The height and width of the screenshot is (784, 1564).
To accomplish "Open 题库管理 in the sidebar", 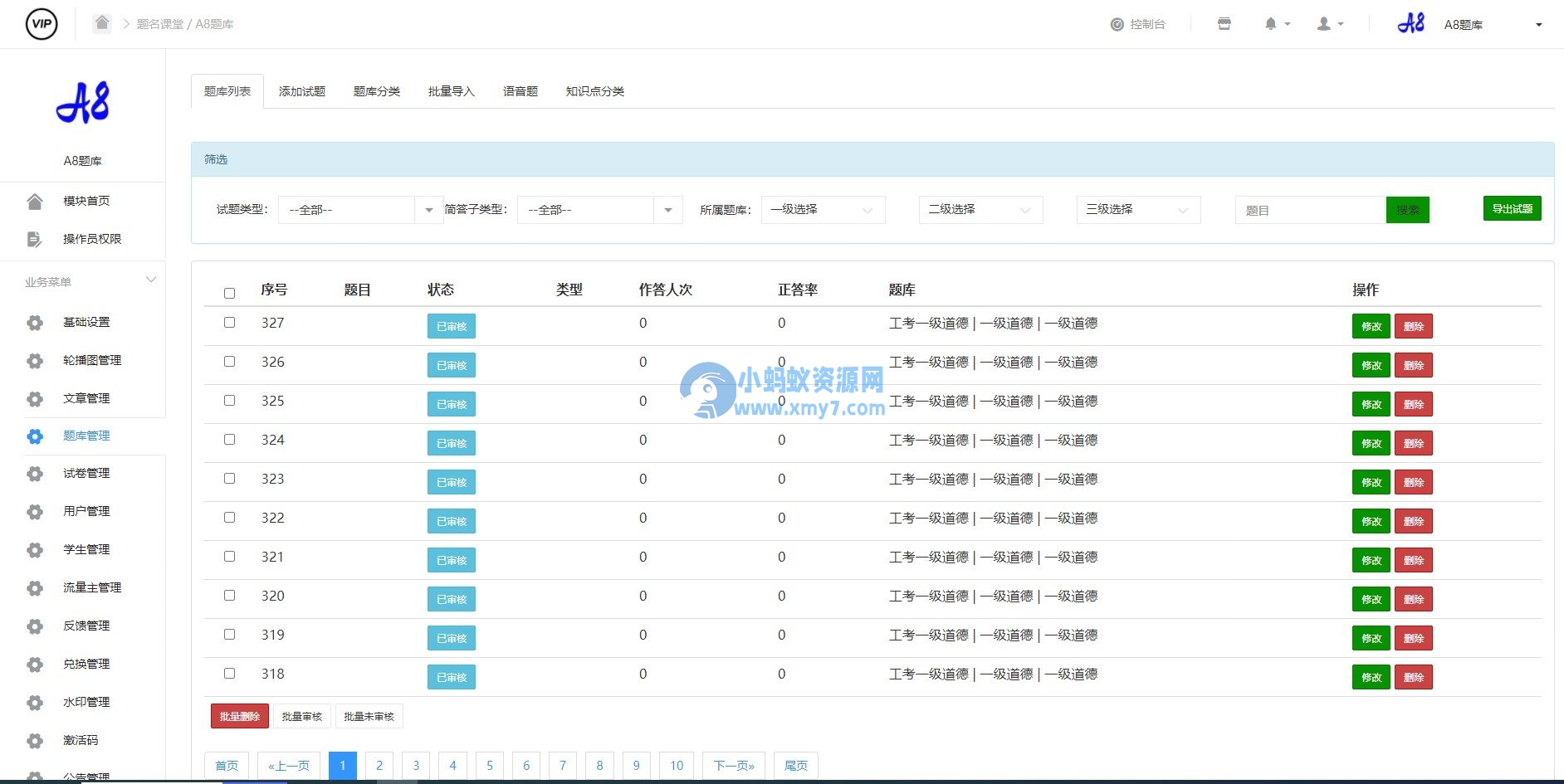I will tap(86, 436).
